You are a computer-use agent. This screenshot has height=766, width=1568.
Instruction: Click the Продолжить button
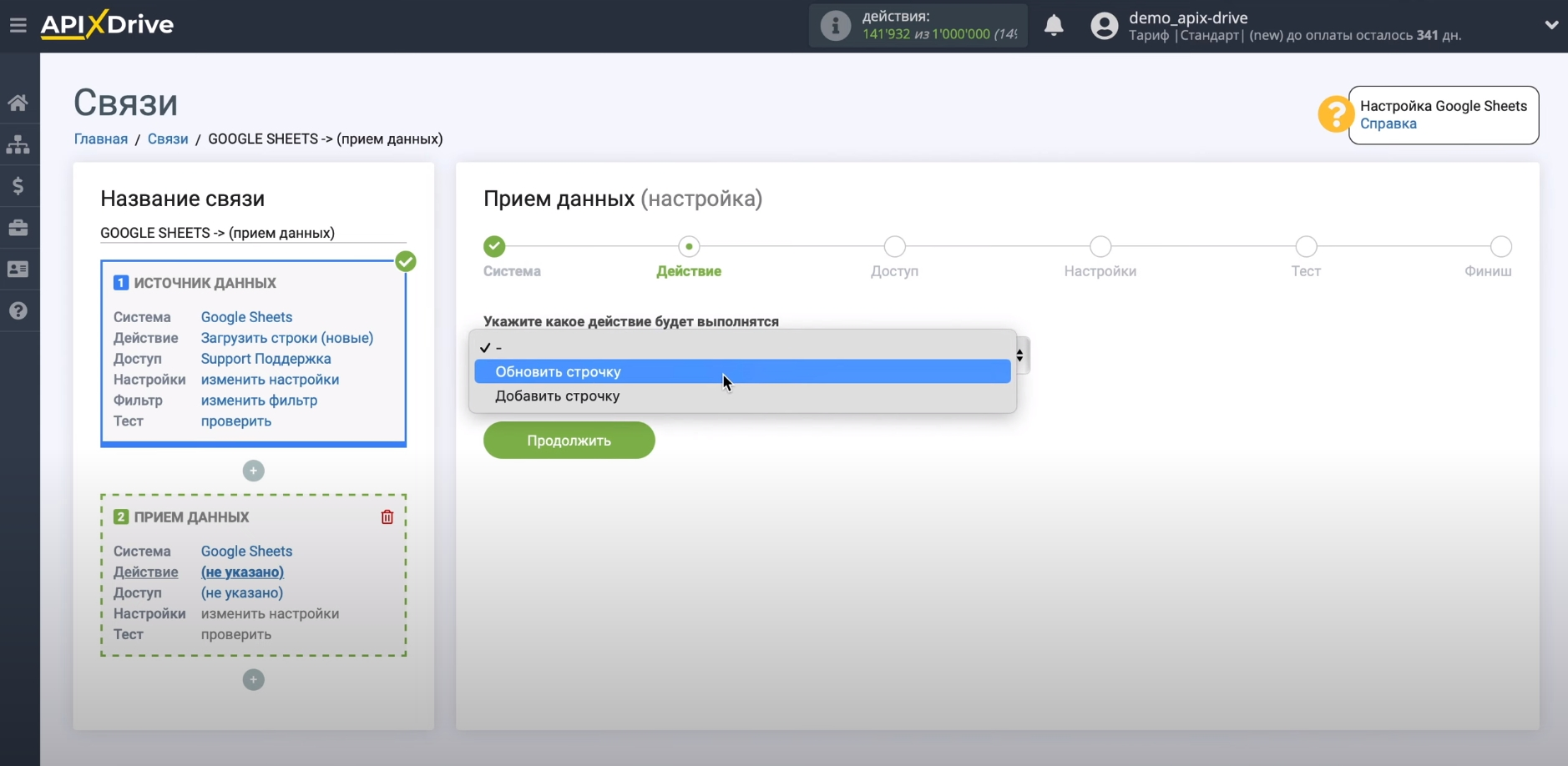569,440
